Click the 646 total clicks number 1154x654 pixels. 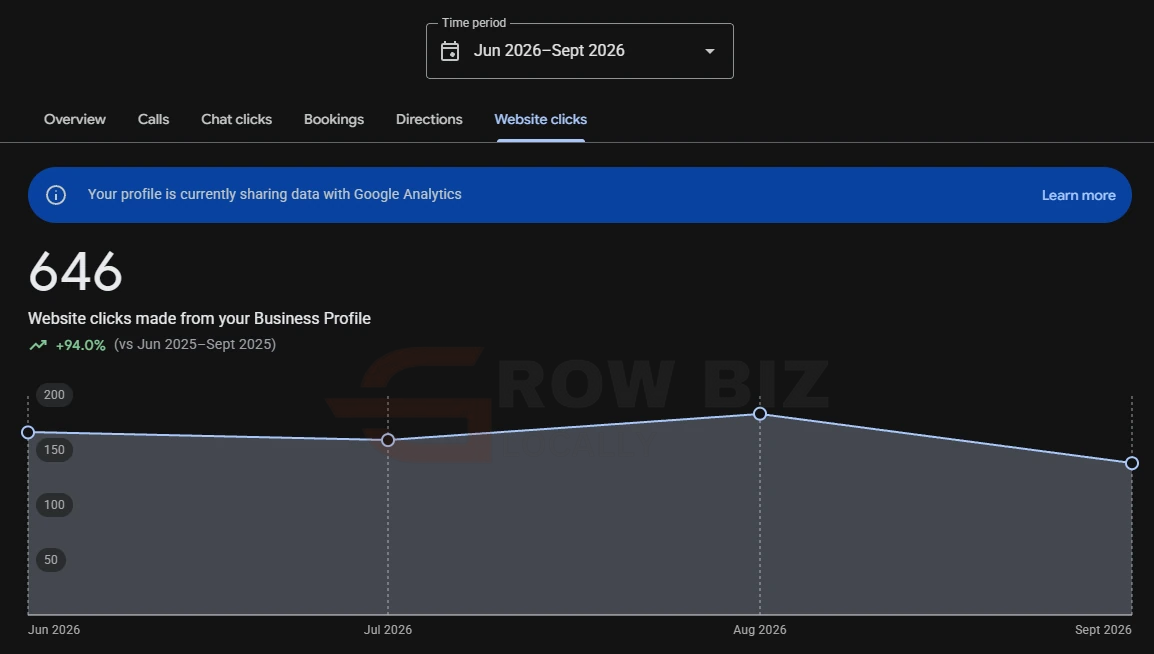click(75, 271)
